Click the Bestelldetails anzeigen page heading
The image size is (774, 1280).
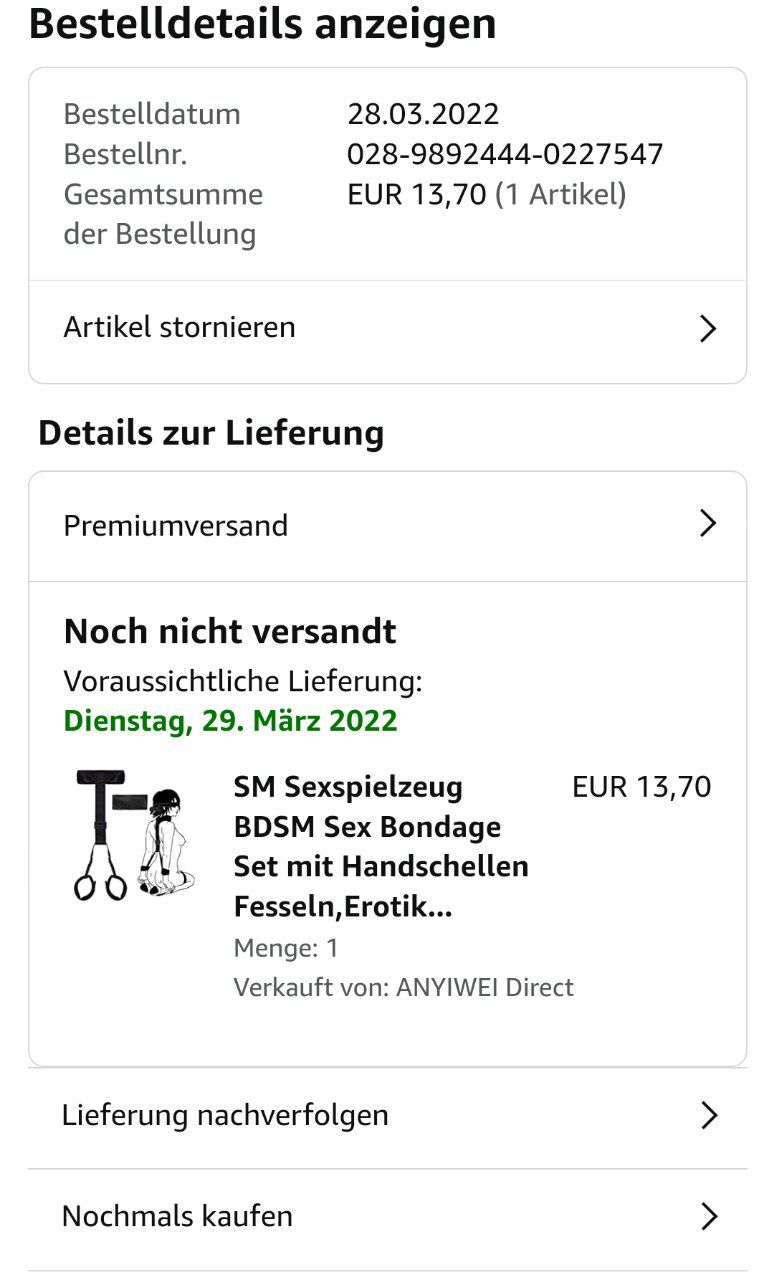[x=262, y=24]
